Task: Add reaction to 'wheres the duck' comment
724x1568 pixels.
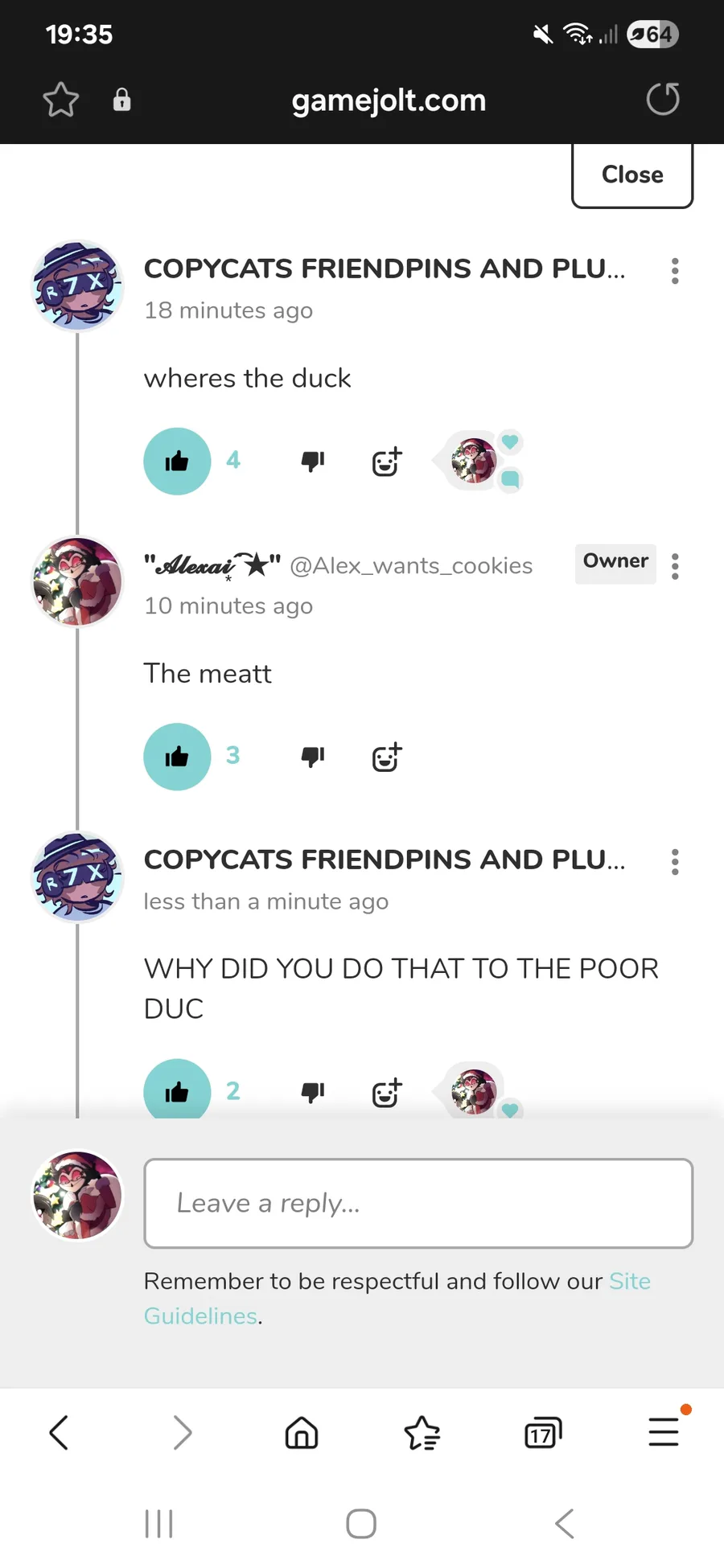Action: click(x=387, y=461)
